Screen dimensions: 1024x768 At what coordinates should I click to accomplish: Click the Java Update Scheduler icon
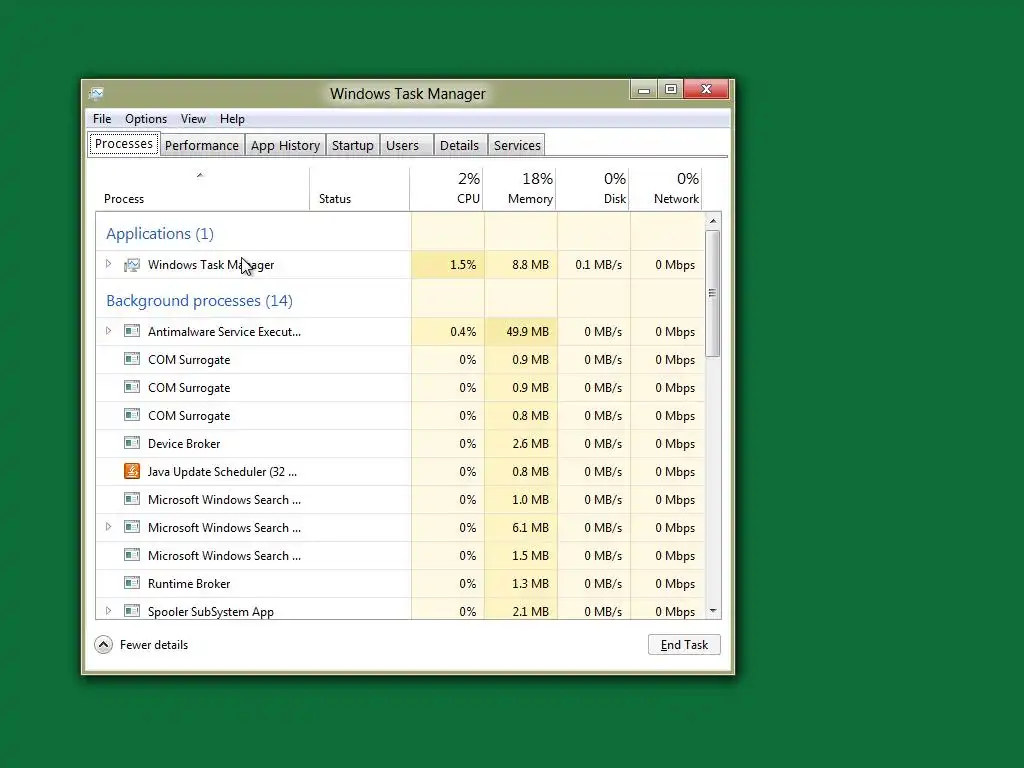pyautogui.click(x=132, y=471)
